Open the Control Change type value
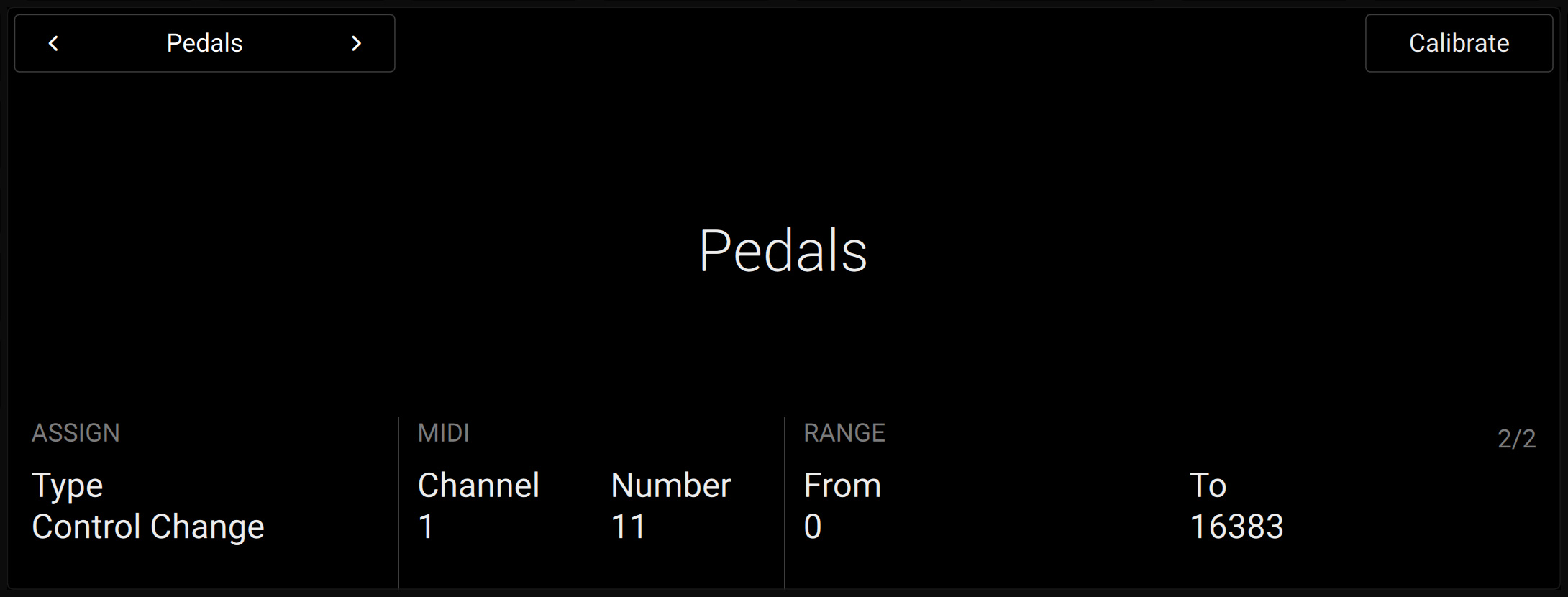This screenshot has height=597, width=1568. point(148,527)
